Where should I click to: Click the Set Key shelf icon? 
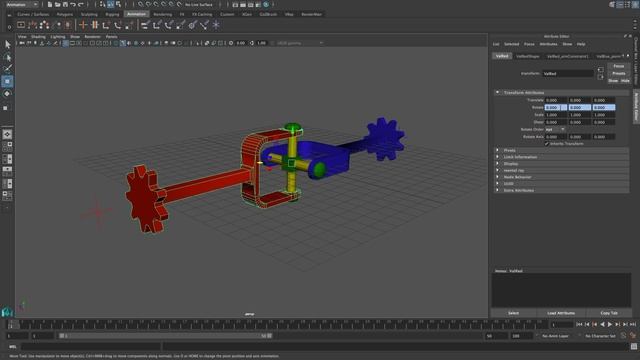83,25
